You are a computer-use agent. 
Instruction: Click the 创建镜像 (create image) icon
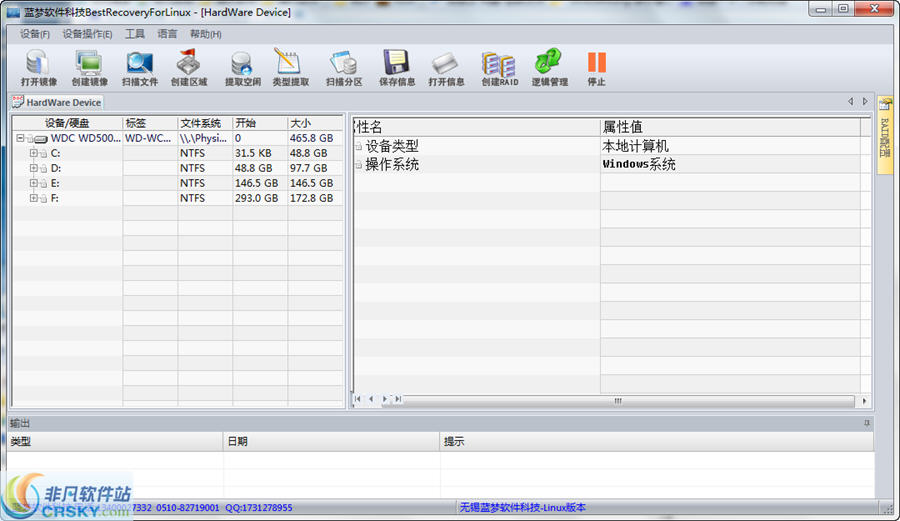click(x=90, y=68)
